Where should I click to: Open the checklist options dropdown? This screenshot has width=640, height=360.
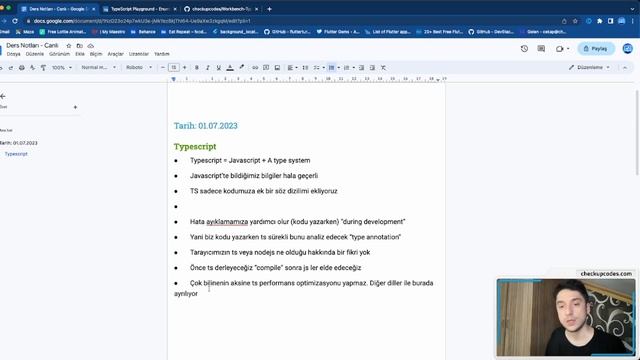[x=323, y=68]
